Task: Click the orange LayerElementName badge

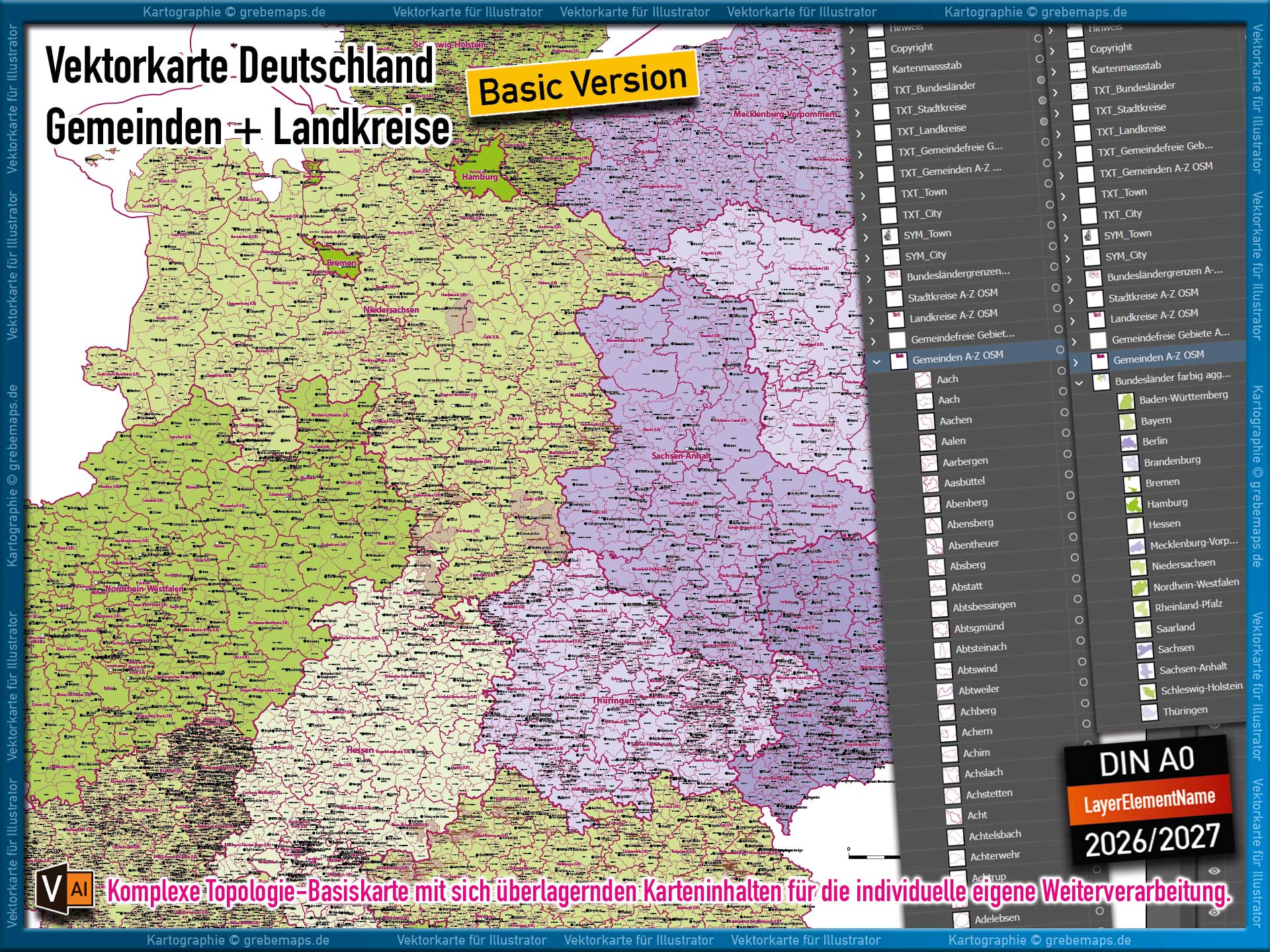Action: pyautogui.click(x=1150, y=800)
